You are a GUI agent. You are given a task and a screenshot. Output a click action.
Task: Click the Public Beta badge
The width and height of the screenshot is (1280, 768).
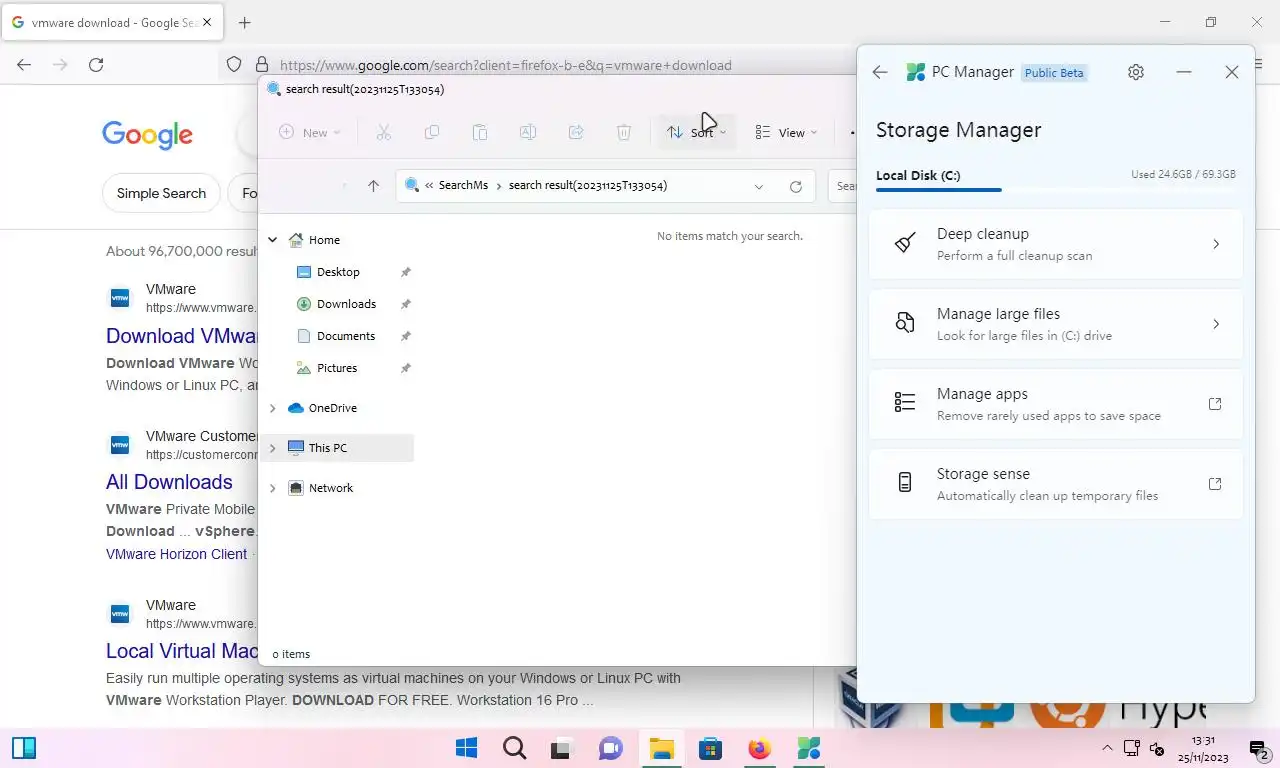coord(1054,73)
